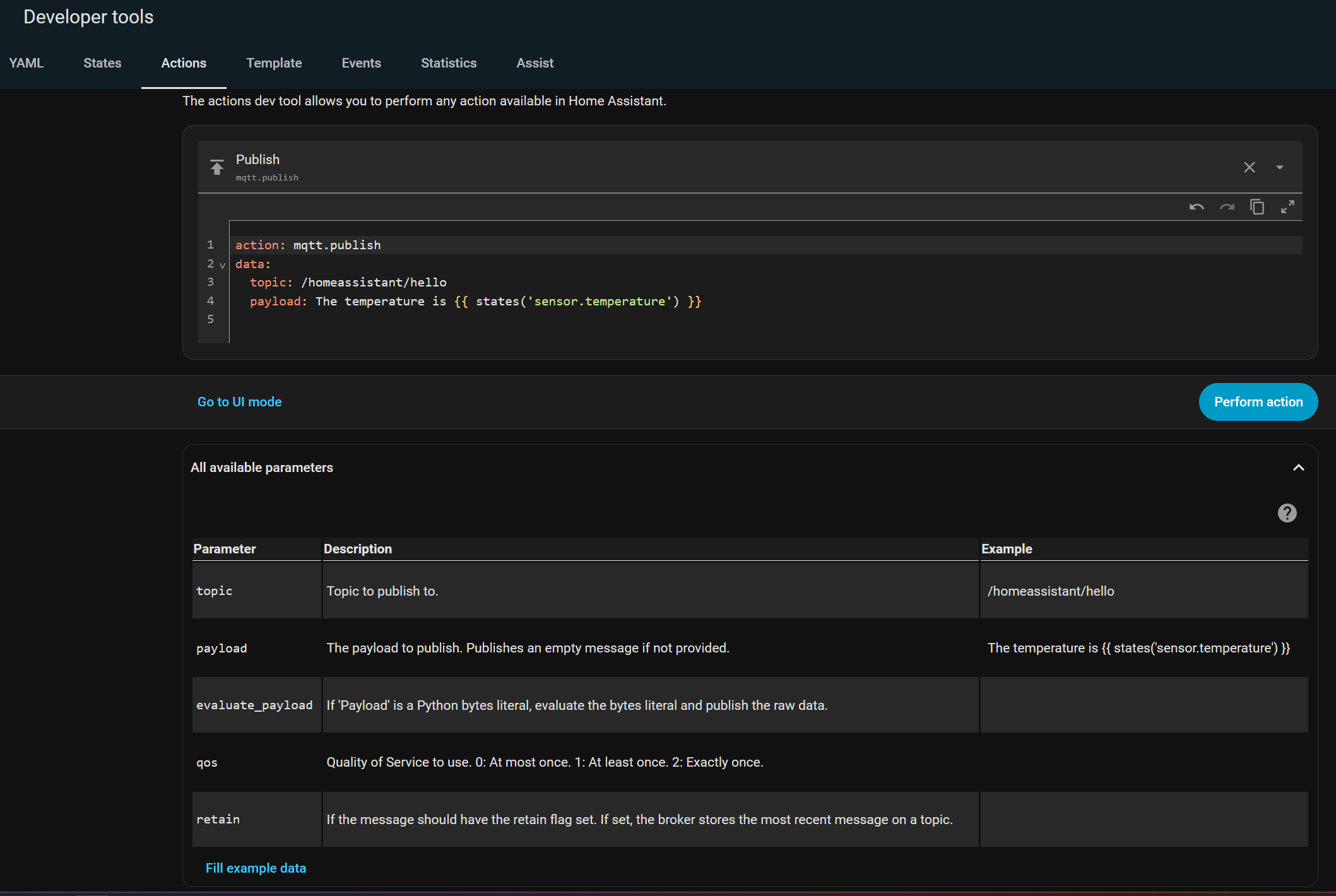Click the Go to UI mode link
The image size is (1336, 896).
tap(239, 402)
